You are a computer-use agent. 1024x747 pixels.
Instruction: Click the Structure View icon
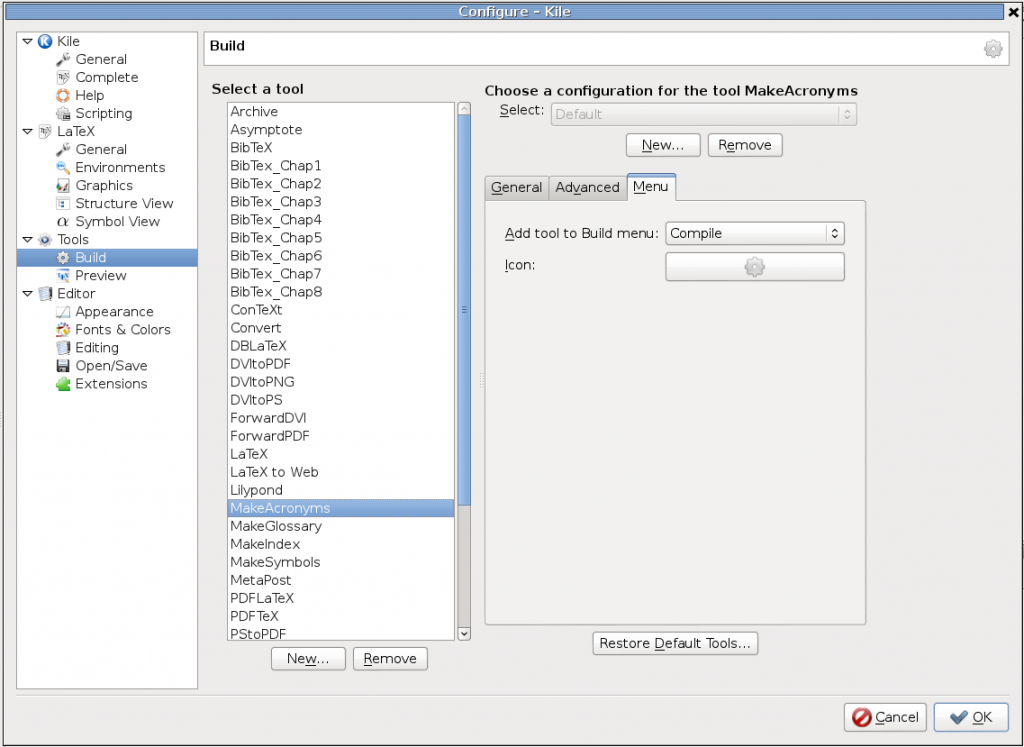pos(63,203)
